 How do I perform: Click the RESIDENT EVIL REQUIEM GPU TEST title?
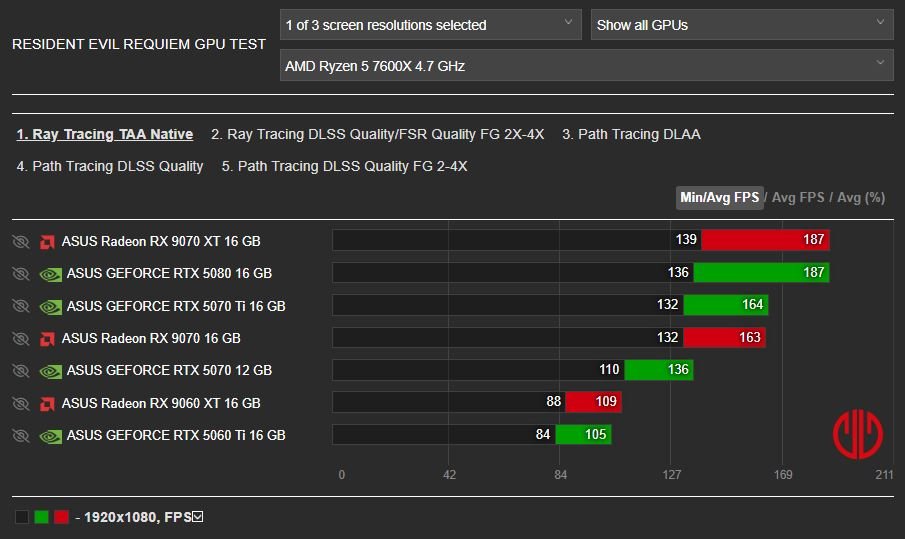click(139, 44)
